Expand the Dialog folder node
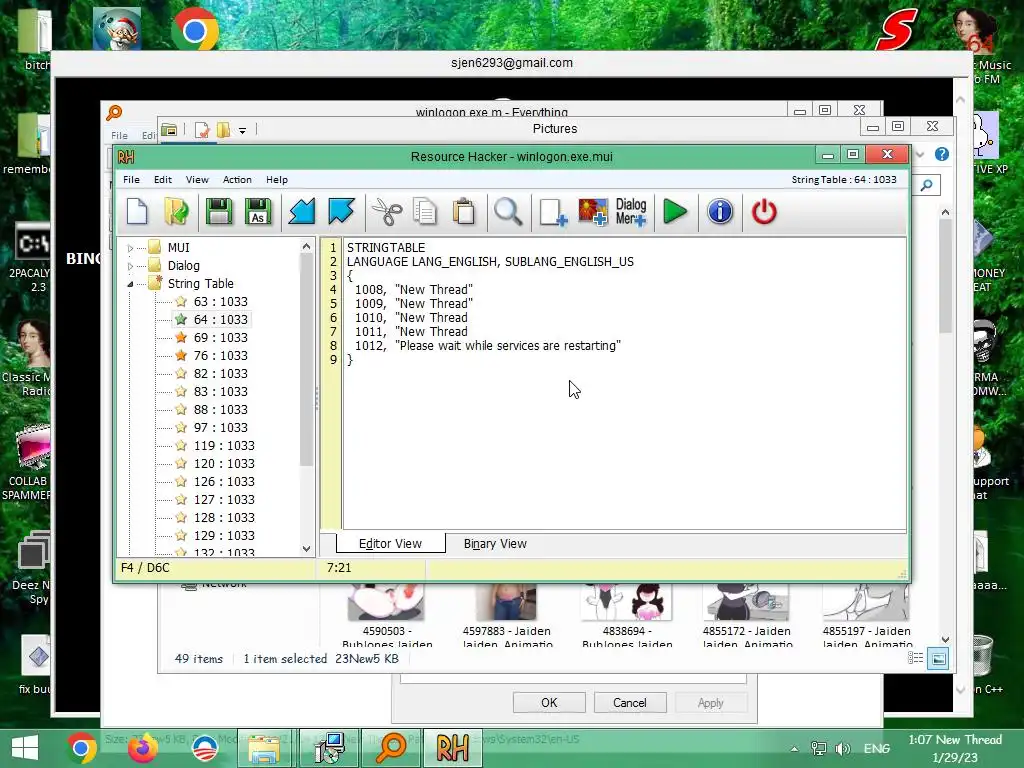Image resolution: width=1024 pixels, height=768 pixels. [130, 266]
